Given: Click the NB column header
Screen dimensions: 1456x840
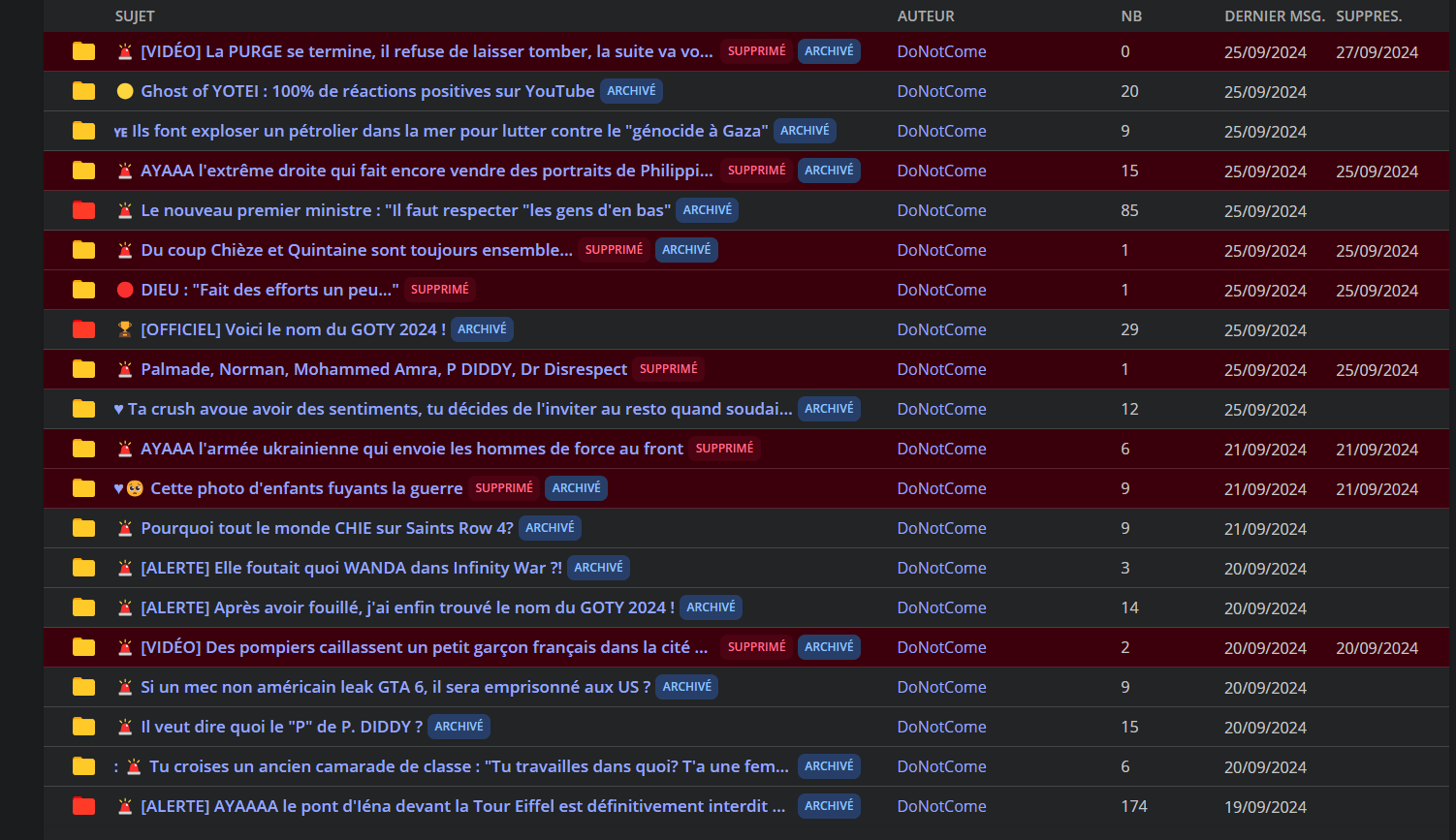Looking at the screenshot, I should pos(1131,16).
